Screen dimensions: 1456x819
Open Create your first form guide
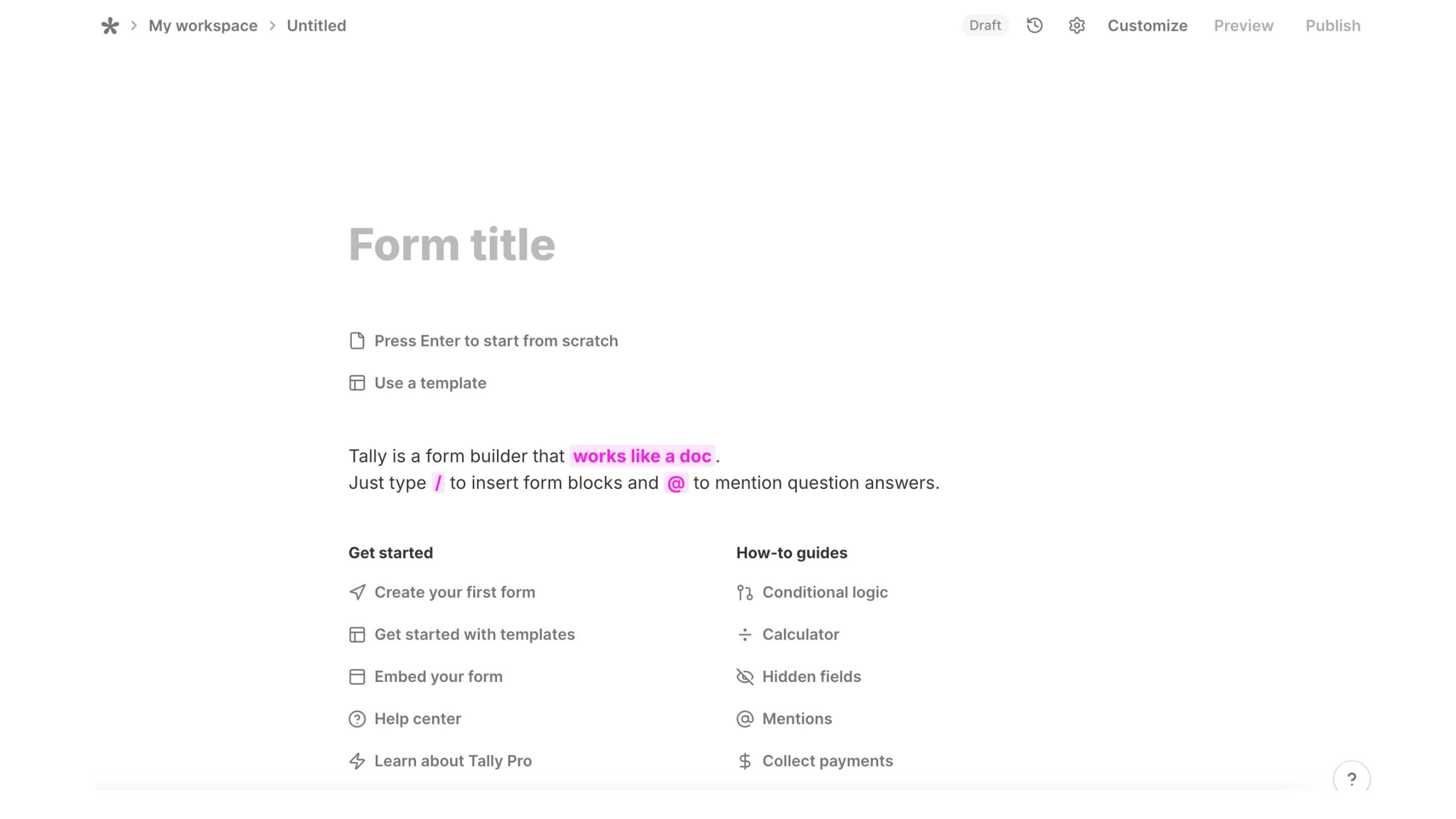tap(454, 593)
